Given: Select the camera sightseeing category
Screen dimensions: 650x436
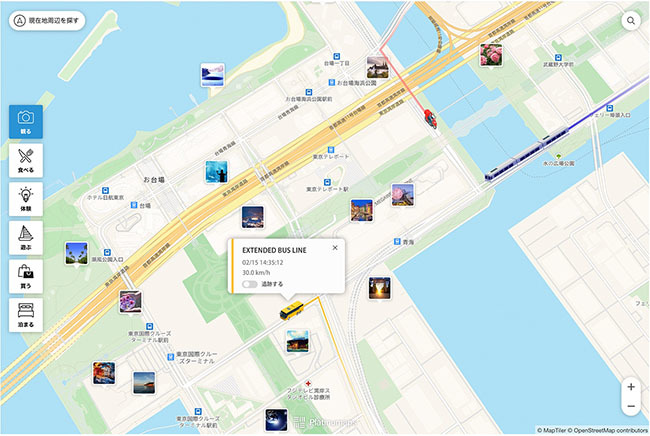Looking at the screenshot, I should (x=26, y=121).
